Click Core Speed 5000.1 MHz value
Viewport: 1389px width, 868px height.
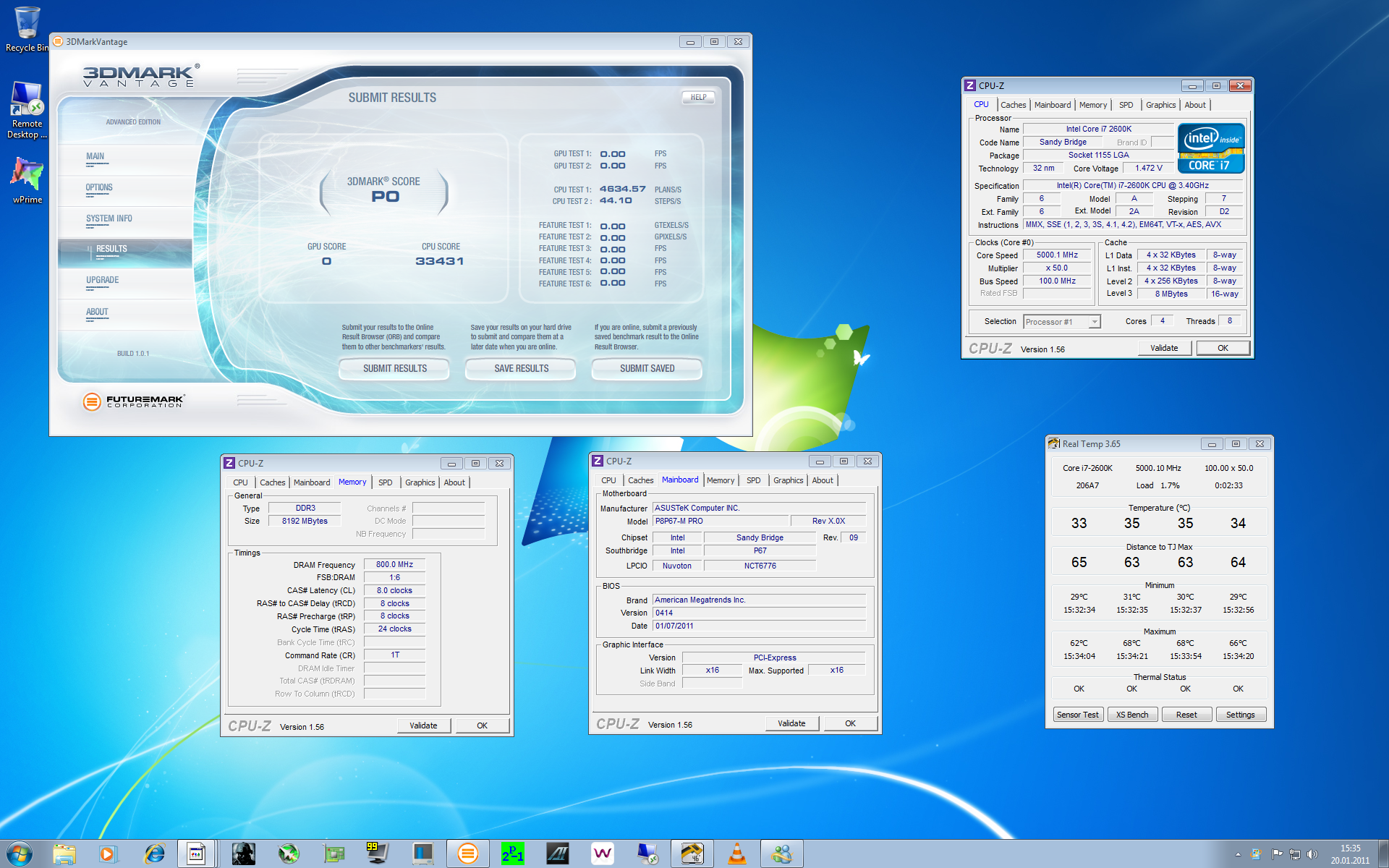[x=1056, y=255]
